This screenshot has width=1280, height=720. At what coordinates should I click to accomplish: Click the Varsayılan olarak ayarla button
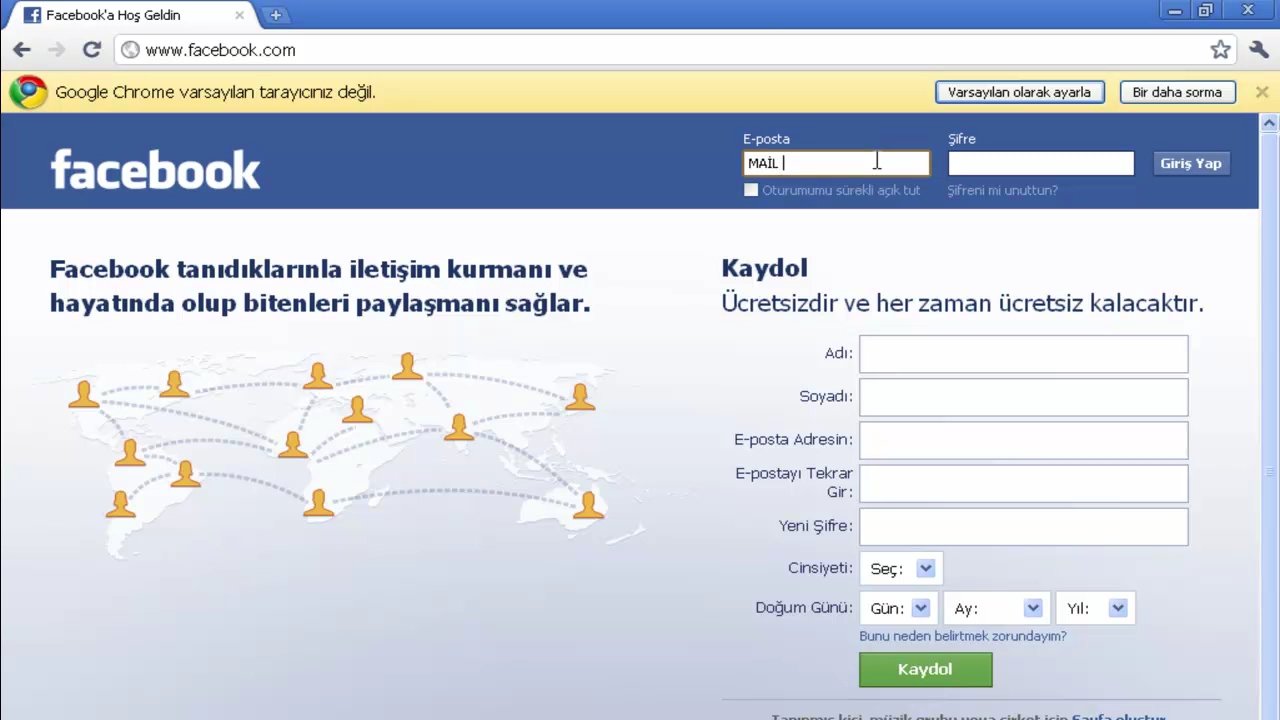[x=1019, y=92]
